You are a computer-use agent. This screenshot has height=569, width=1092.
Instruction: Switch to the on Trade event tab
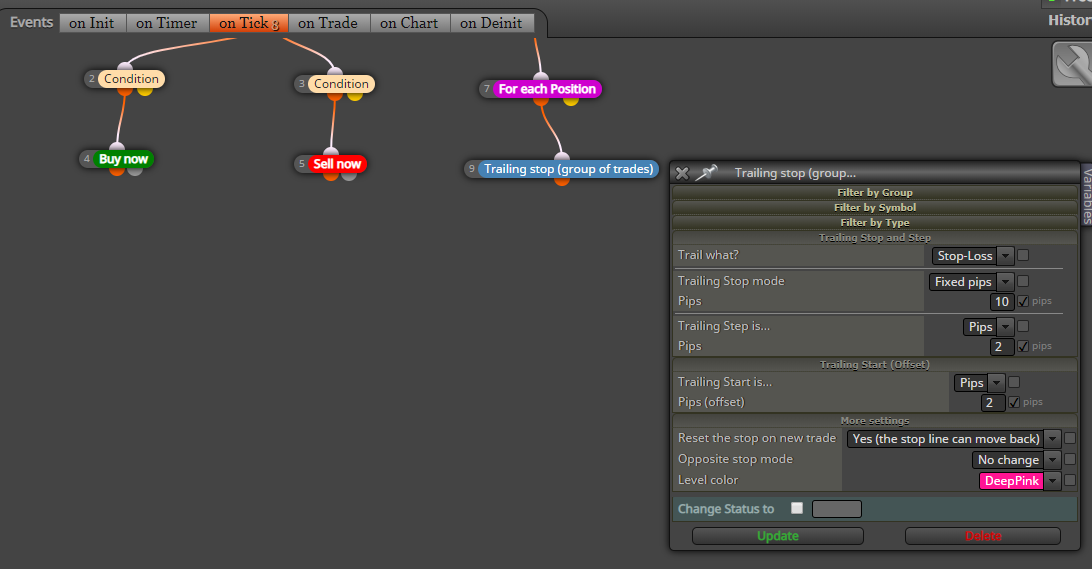point(329,23)
